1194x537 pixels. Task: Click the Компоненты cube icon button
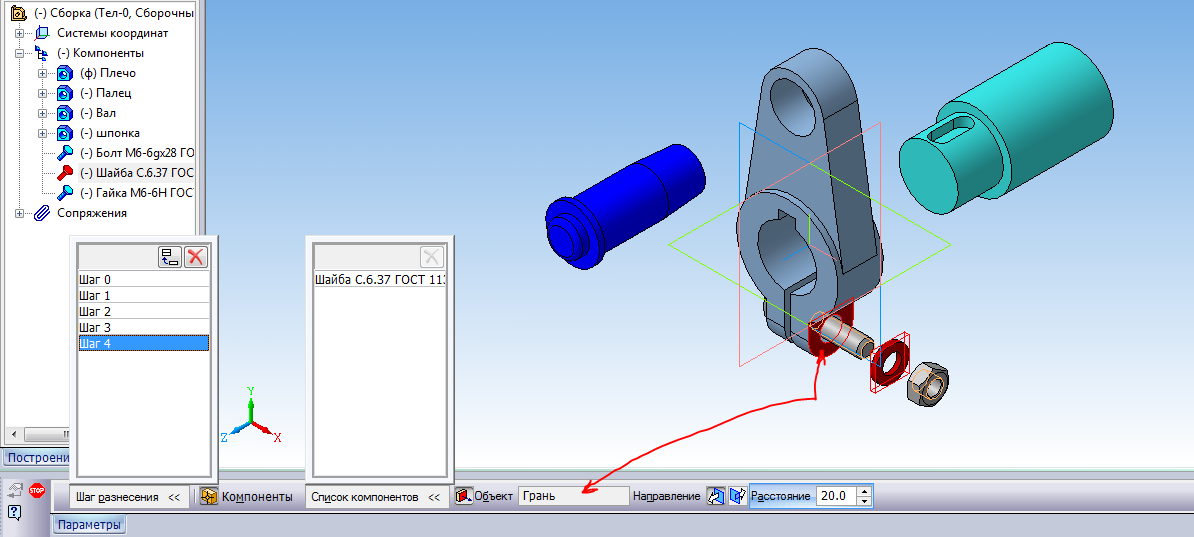coord(209,497)
